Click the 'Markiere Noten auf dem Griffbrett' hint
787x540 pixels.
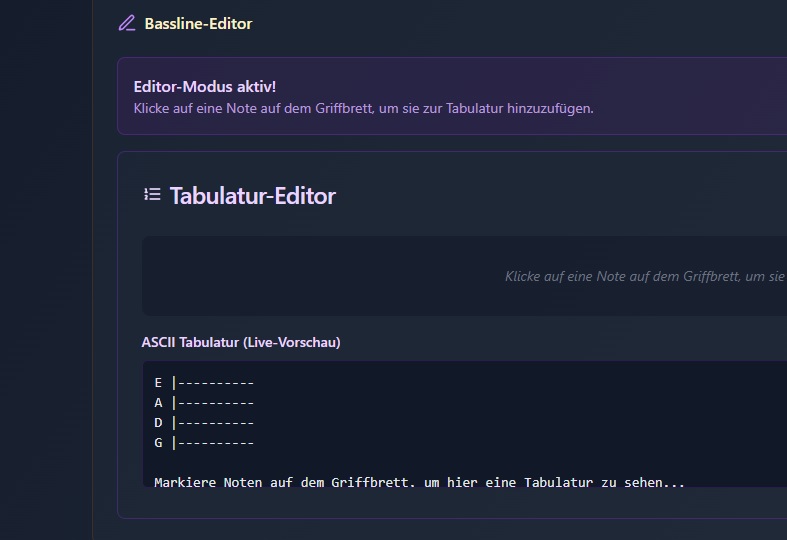419,482
